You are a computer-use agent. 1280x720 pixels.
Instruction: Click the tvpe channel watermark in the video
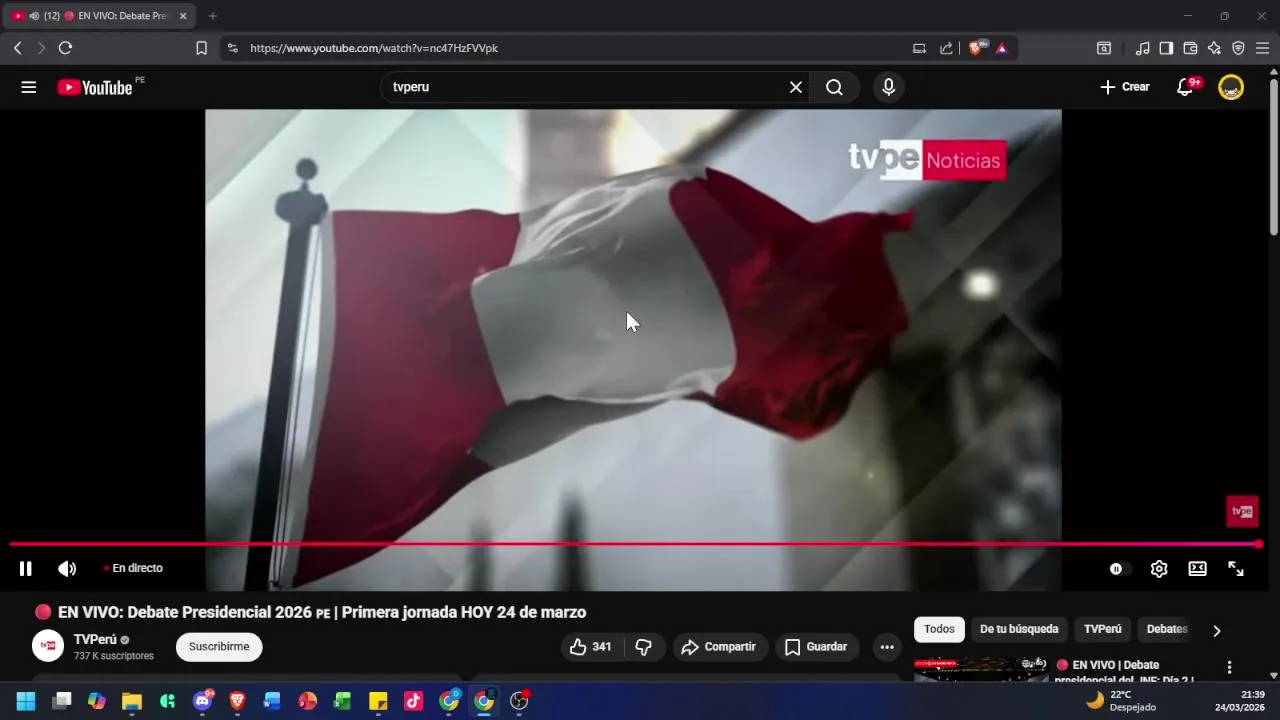point(1242,511)
